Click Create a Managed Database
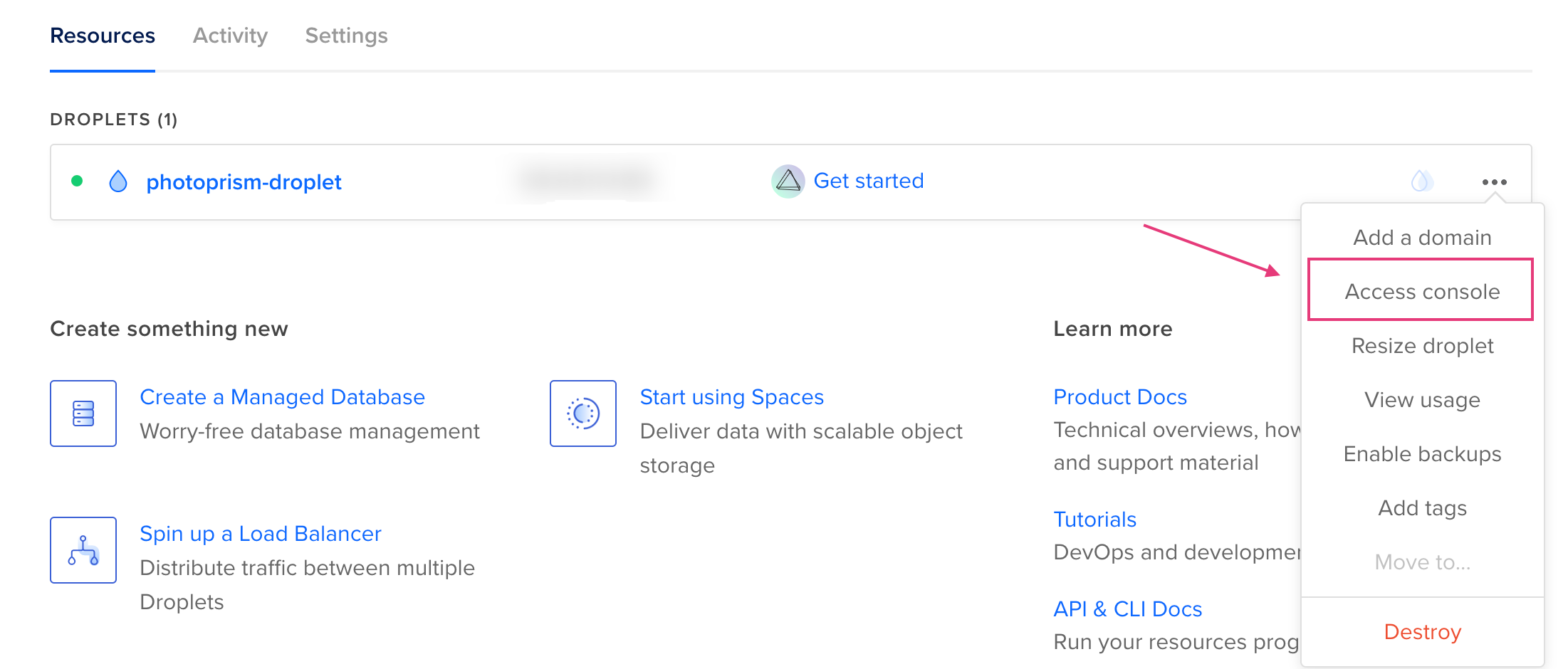 [283, 396]
